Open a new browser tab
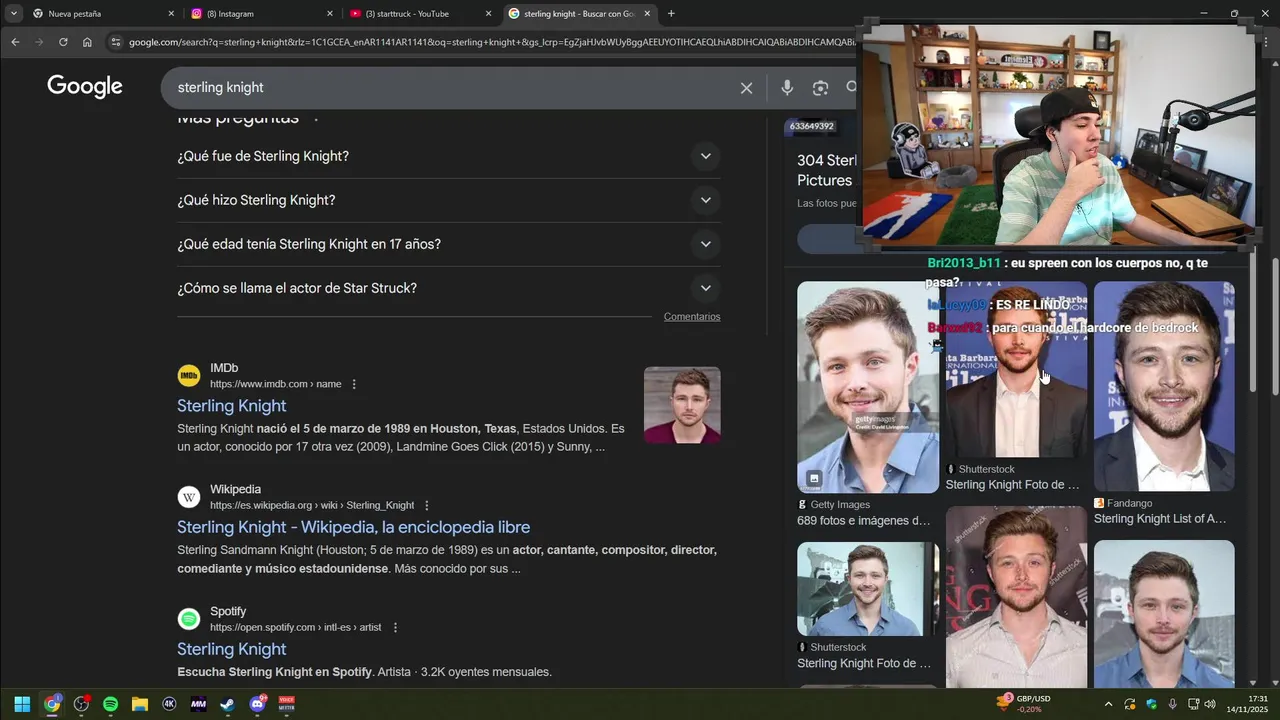The width and height of the screenshot is (1280, 720). pyautogui.click(x=671, y=14)
